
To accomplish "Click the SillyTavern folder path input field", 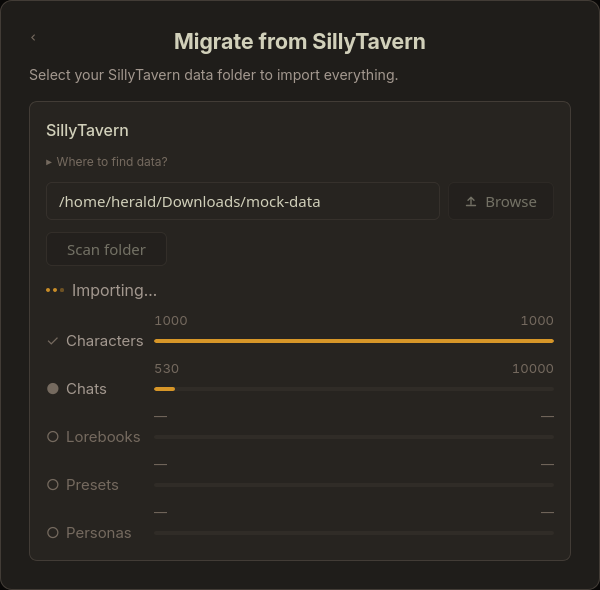I will [243, 201].
